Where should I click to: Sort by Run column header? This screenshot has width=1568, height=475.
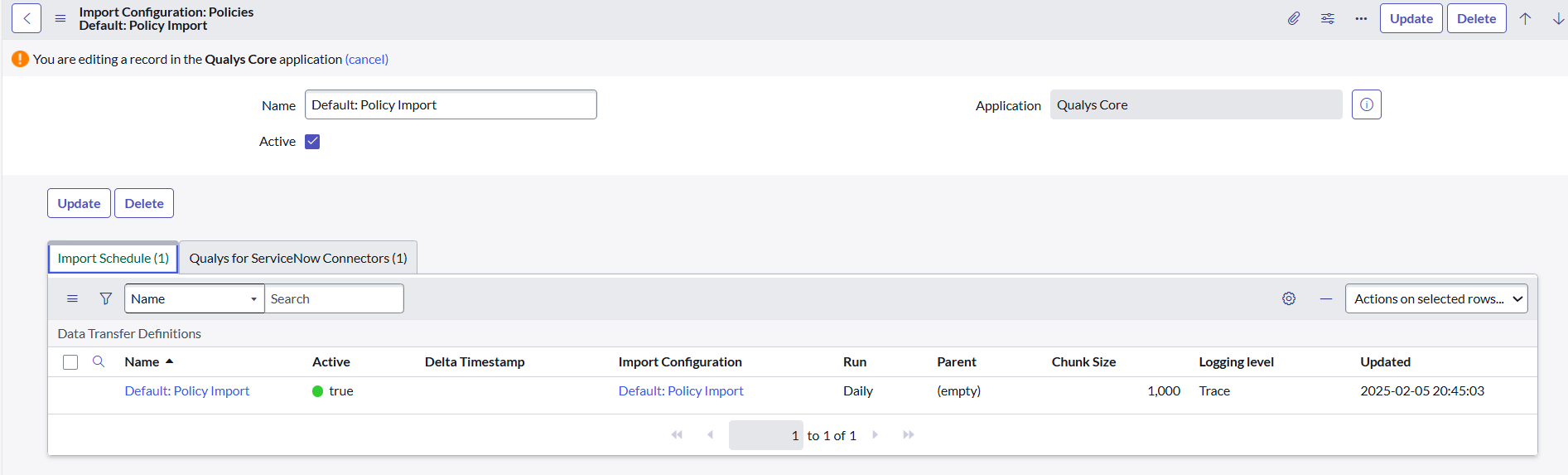pyautogui.click(x=855, y=362)
